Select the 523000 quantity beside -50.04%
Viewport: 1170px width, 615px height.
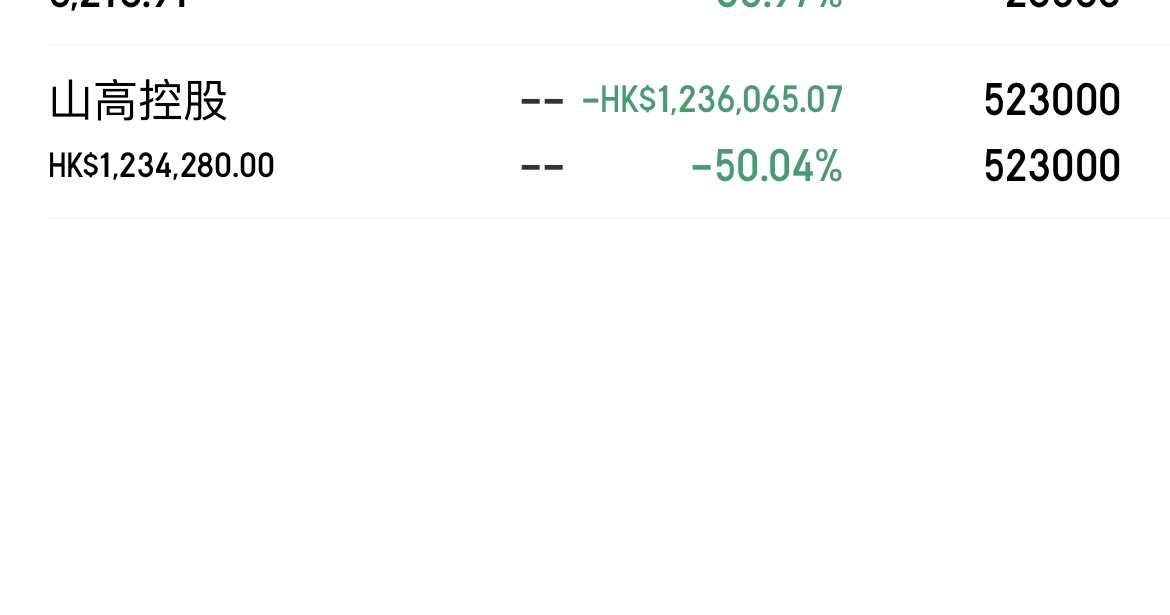(1052, 166)
